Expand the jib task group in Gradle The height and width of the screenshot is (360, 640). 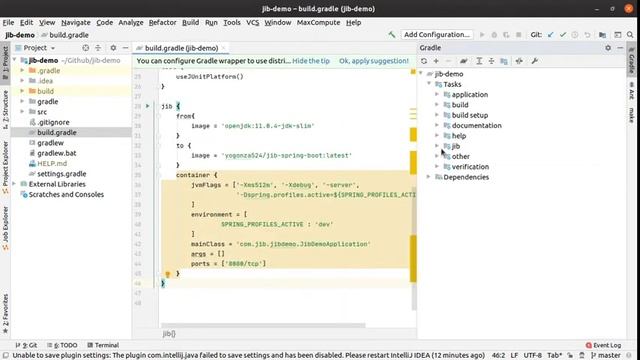[437, 146]
